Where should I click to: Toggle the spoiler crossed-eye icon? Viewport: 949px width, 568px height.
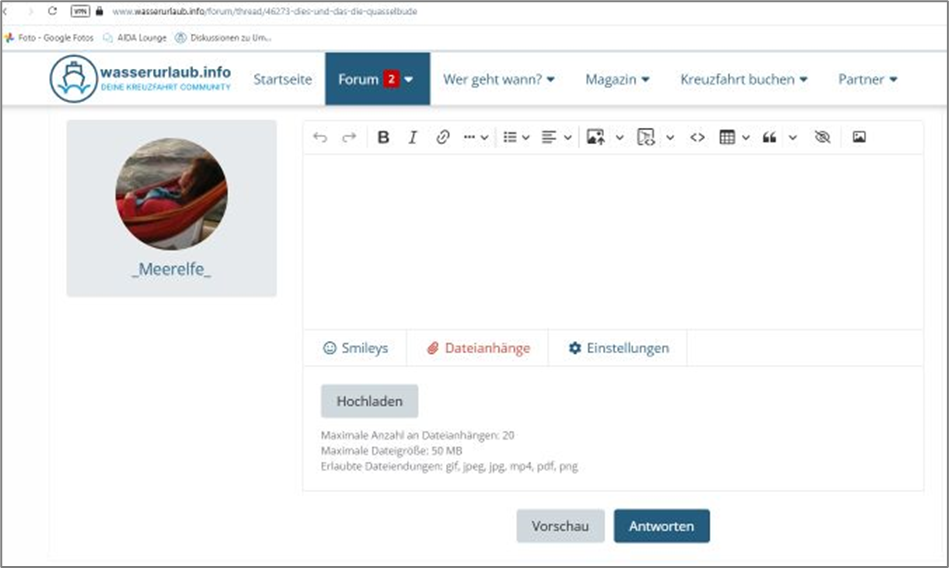[822, 138]
